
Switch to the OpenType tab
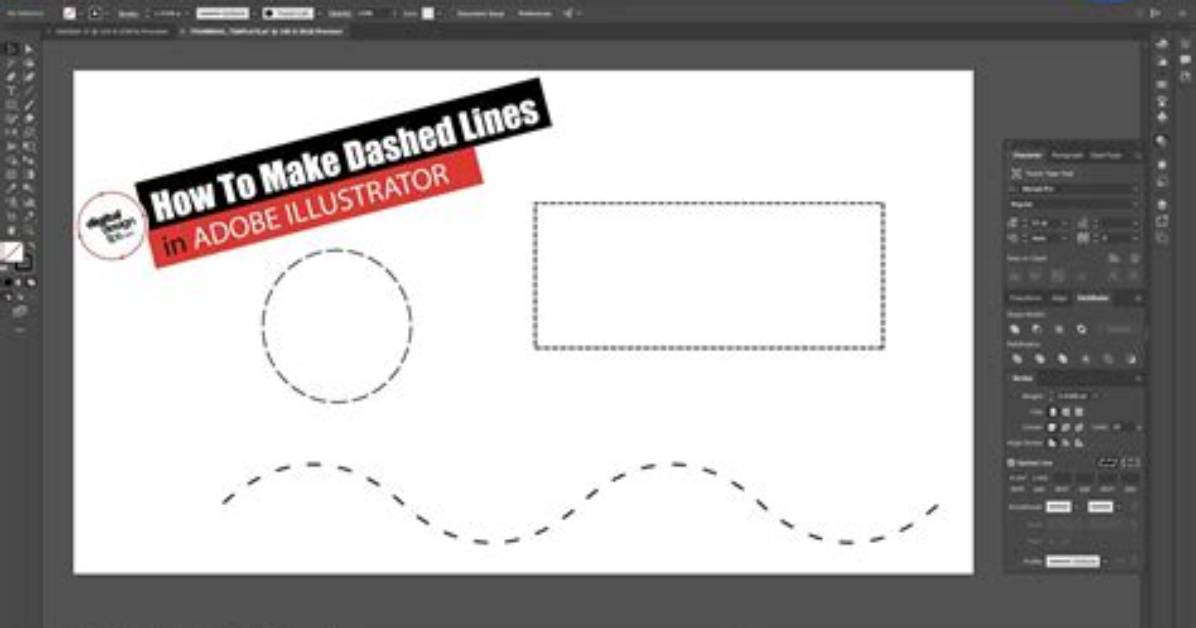pyautogui.click(x=1105, y=155)
